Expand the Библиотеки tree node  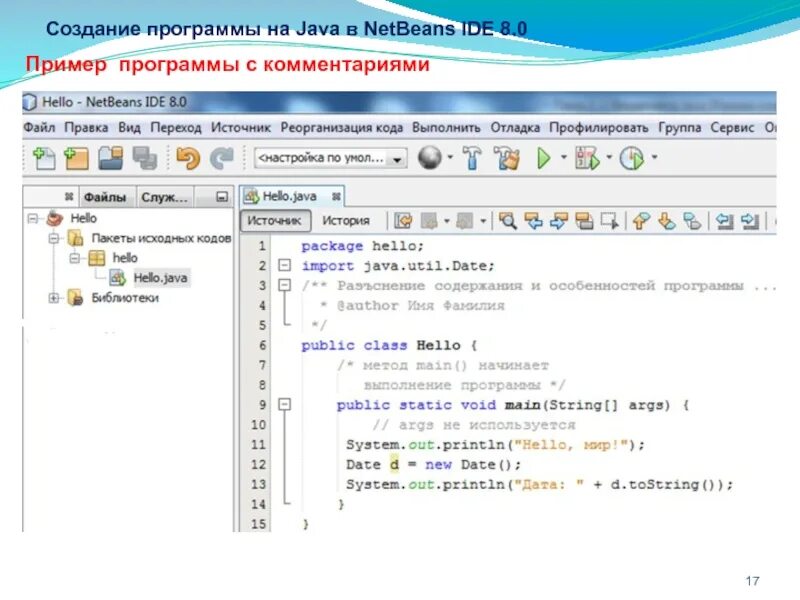(54, 298)
